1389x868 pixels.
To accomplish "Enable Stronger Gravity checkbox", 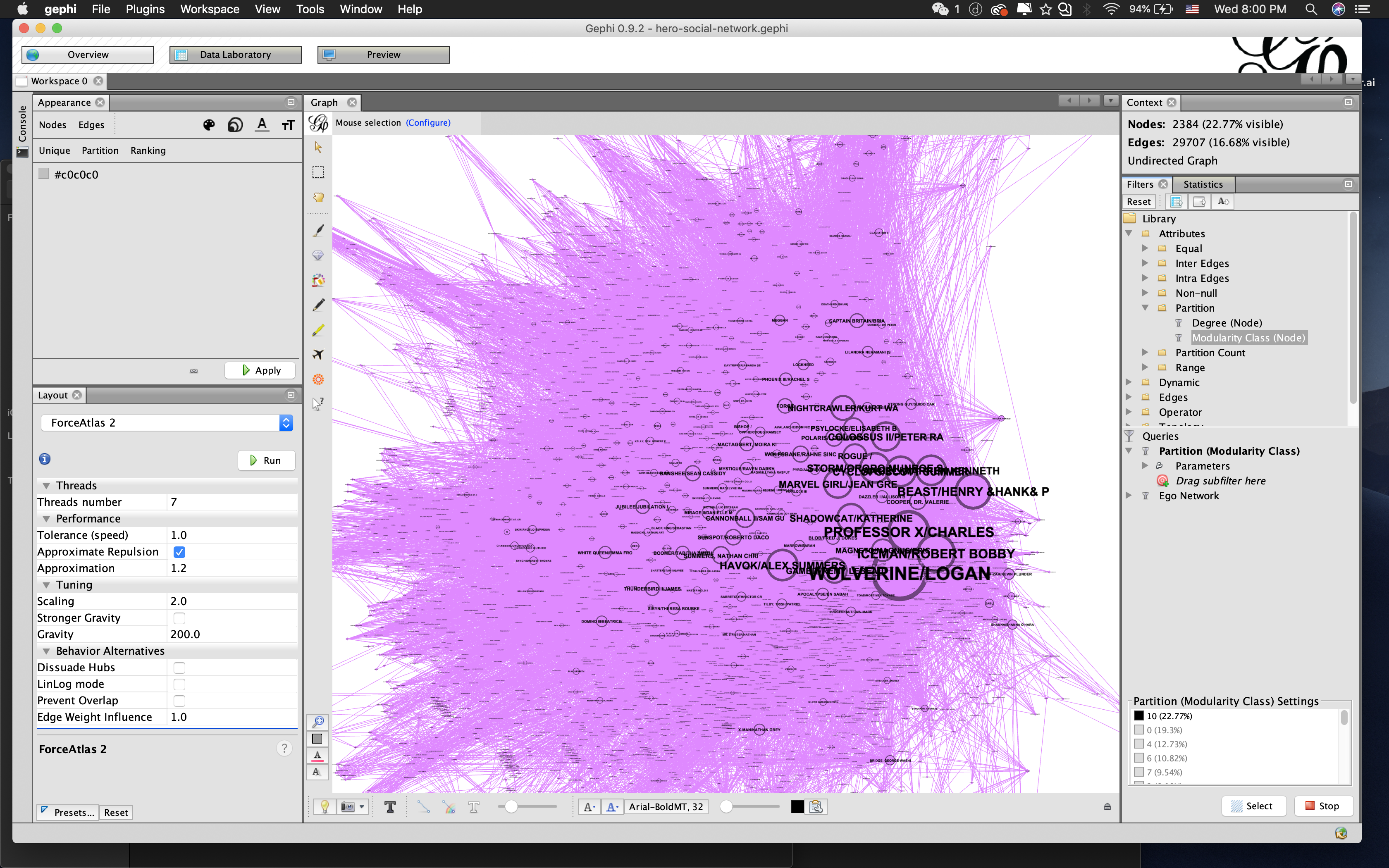I will click(179, 618).
